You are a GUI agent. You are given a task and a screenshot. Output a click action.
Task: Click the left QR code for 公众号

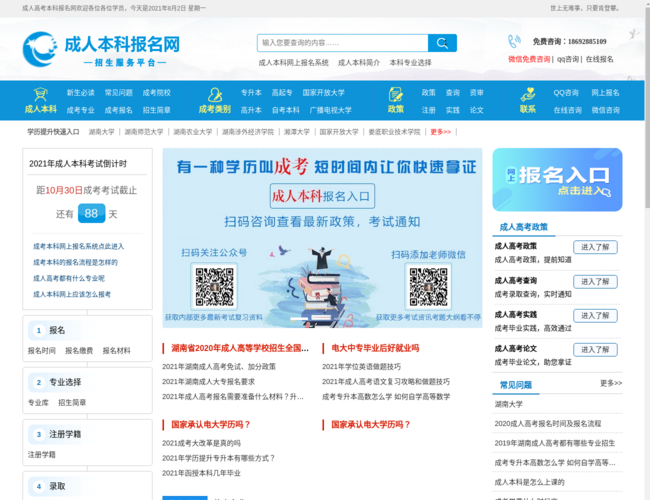pyautogui.click(x=214, y=286)
